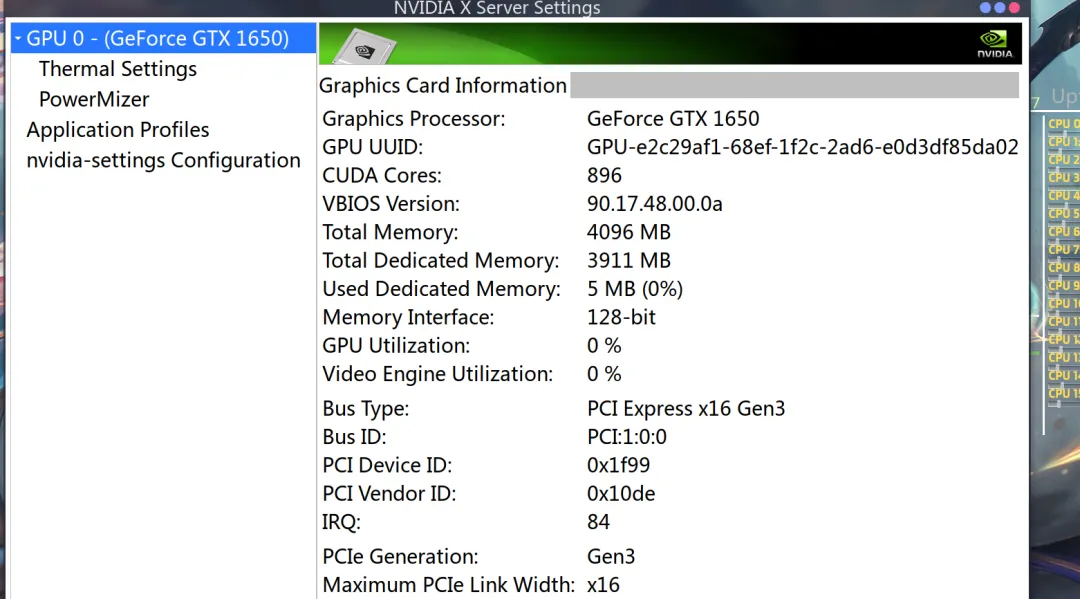Click the GPU Utilization label
This screenshot has width=1080, height=599.
click(x=396, y=345)
